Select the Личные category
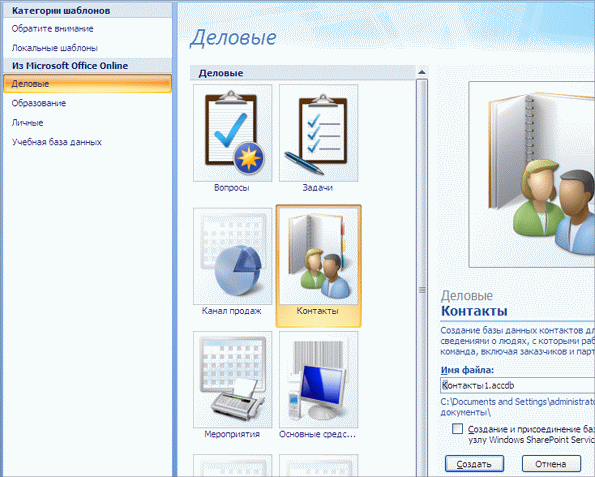The image size is (595, 477). [27, 123]
